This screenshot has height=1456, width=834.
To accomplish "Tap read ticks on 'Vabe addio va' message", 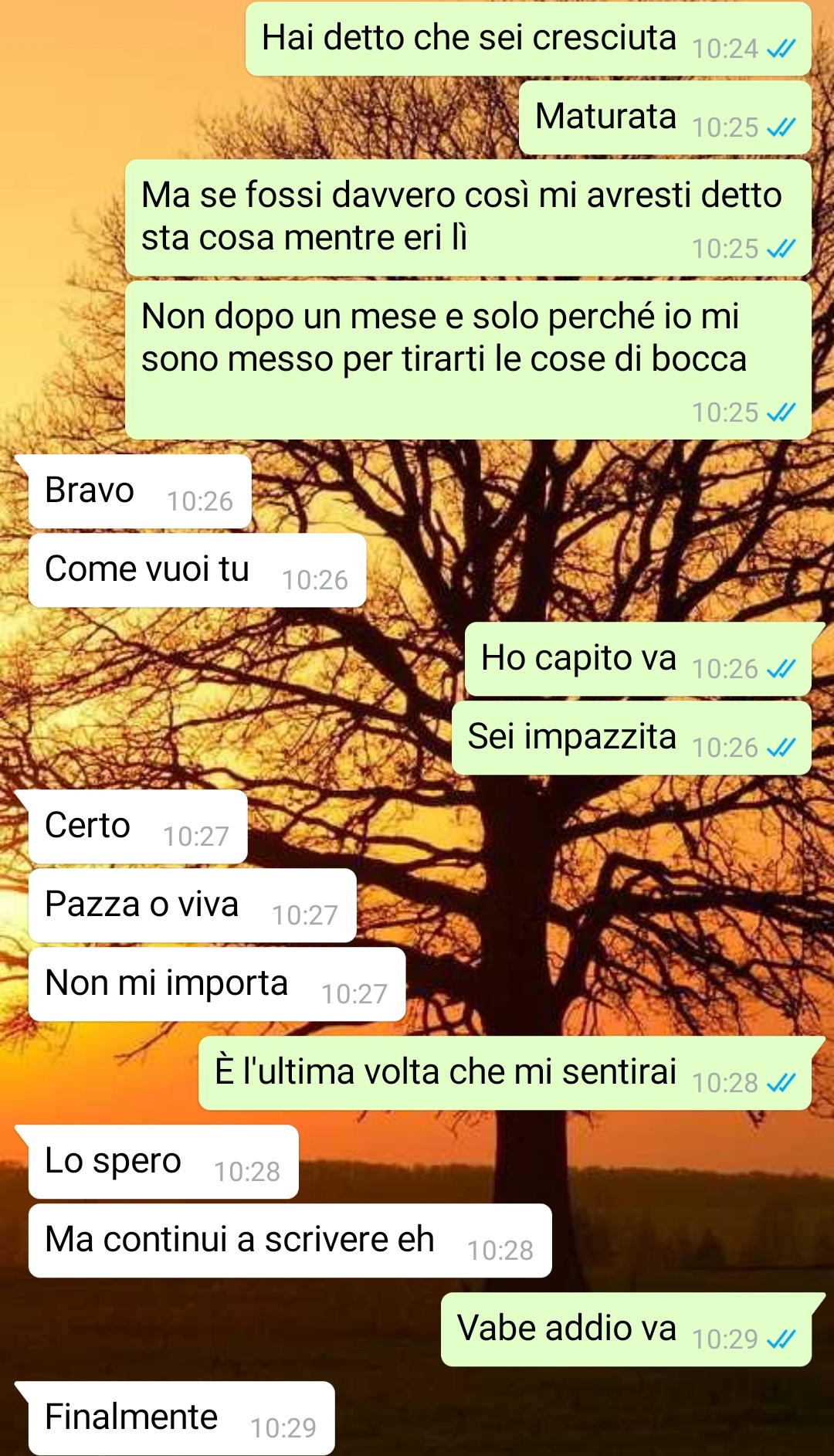I will point(781,1339).
